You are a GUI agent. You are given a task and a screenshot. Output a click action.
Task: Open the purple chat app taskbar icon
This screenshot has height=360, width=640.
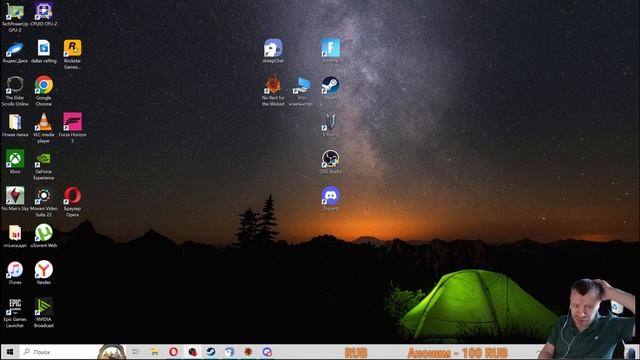pyautogui.click(x=267, y=352)
